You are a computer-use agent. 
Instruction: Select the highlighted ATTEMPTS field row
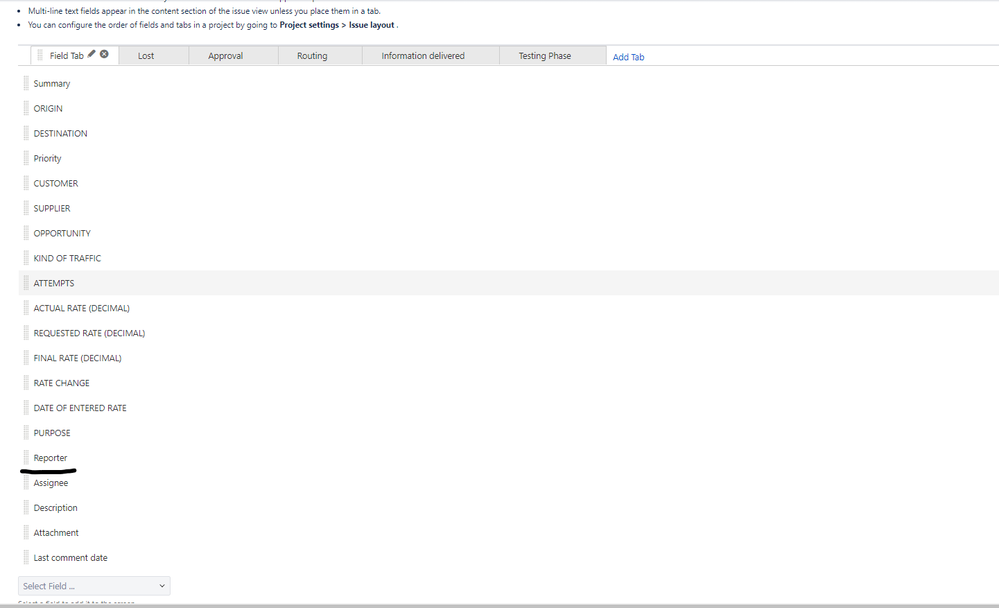coord(508,283)
